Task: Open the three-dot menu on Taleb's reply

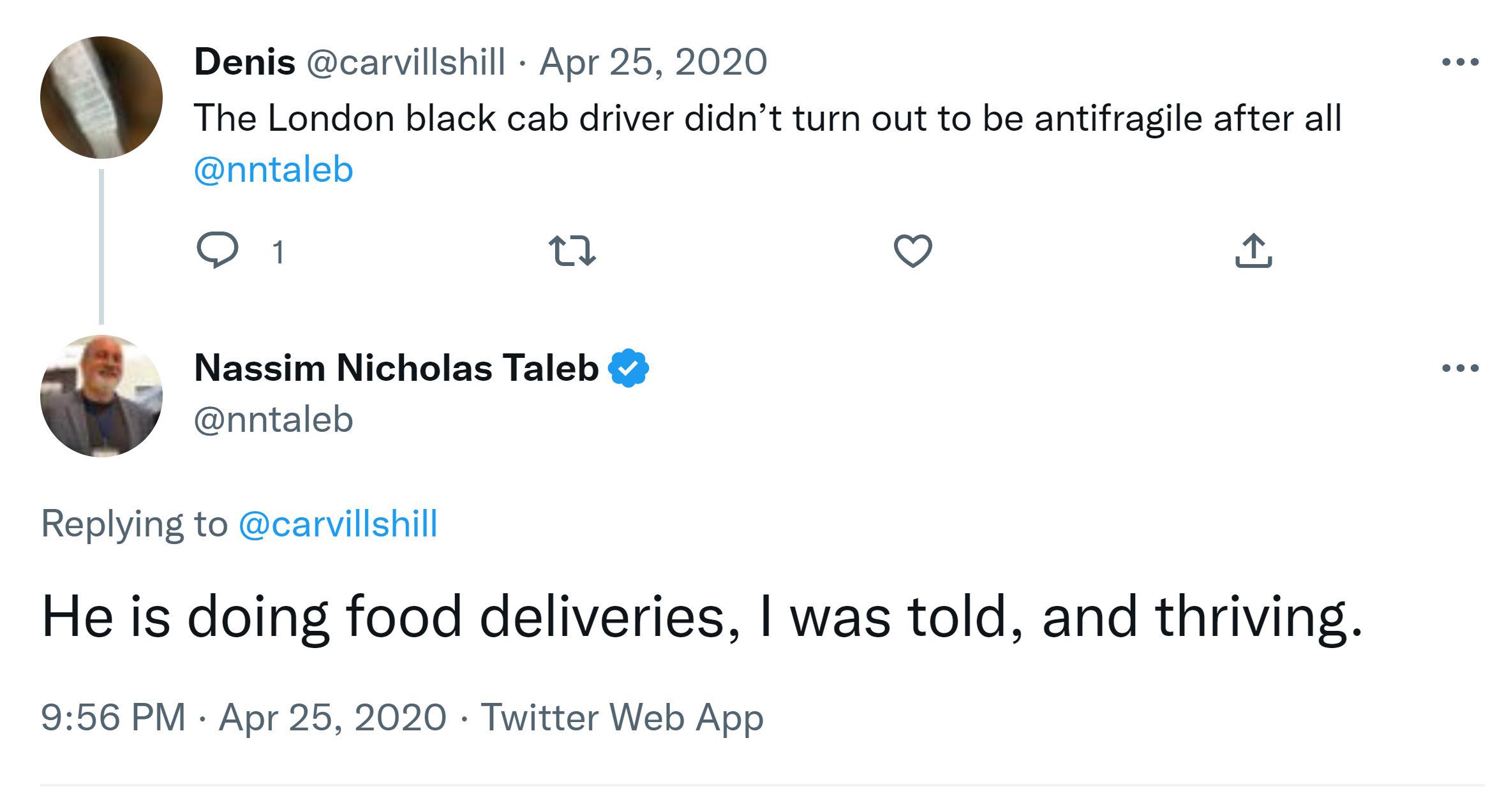Action: pyautogui.click(x=1460, y=368)
